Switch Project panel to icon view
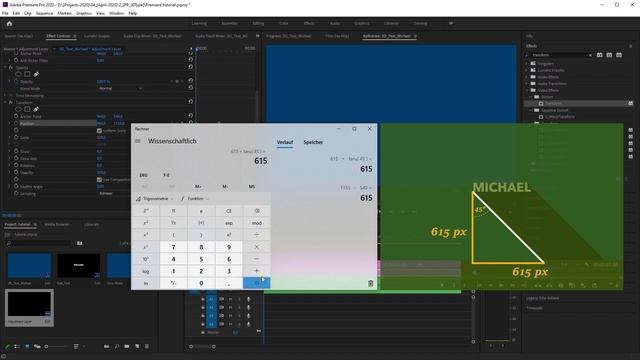This screenshot has height=360, width=640. [27, 347]
